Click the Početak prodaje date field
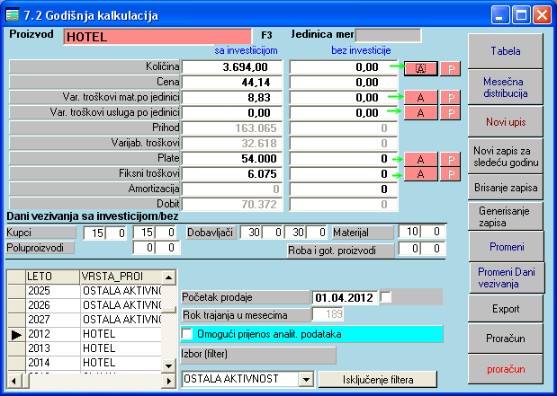This screenshot has width=557, height=396. click(345, 298)
